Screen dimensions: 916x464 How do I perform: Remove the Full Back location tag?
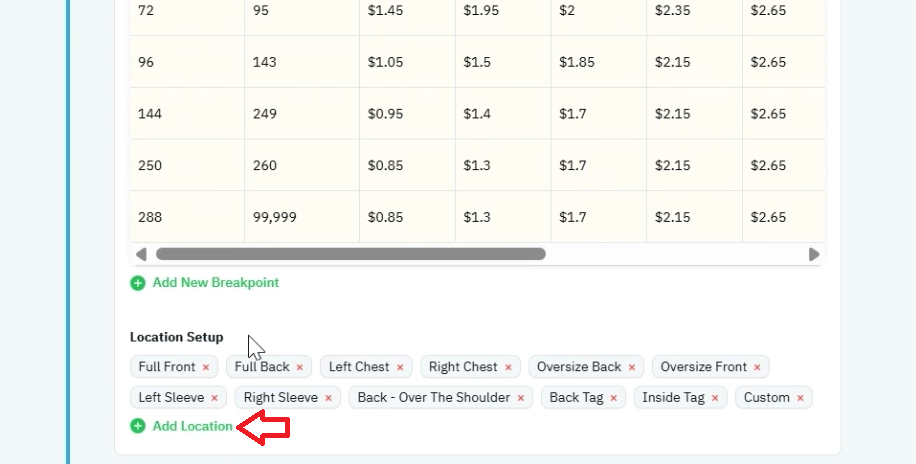coord(300,367)
